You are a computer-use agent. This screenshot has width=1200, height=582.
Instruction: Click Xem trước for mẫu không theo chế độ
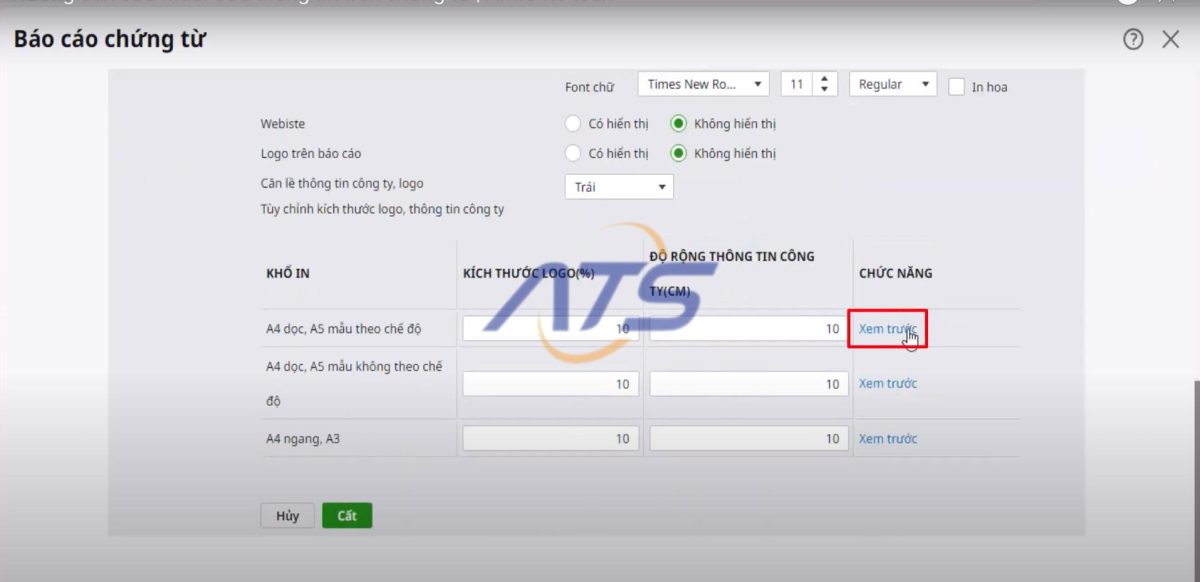[887, 384]
